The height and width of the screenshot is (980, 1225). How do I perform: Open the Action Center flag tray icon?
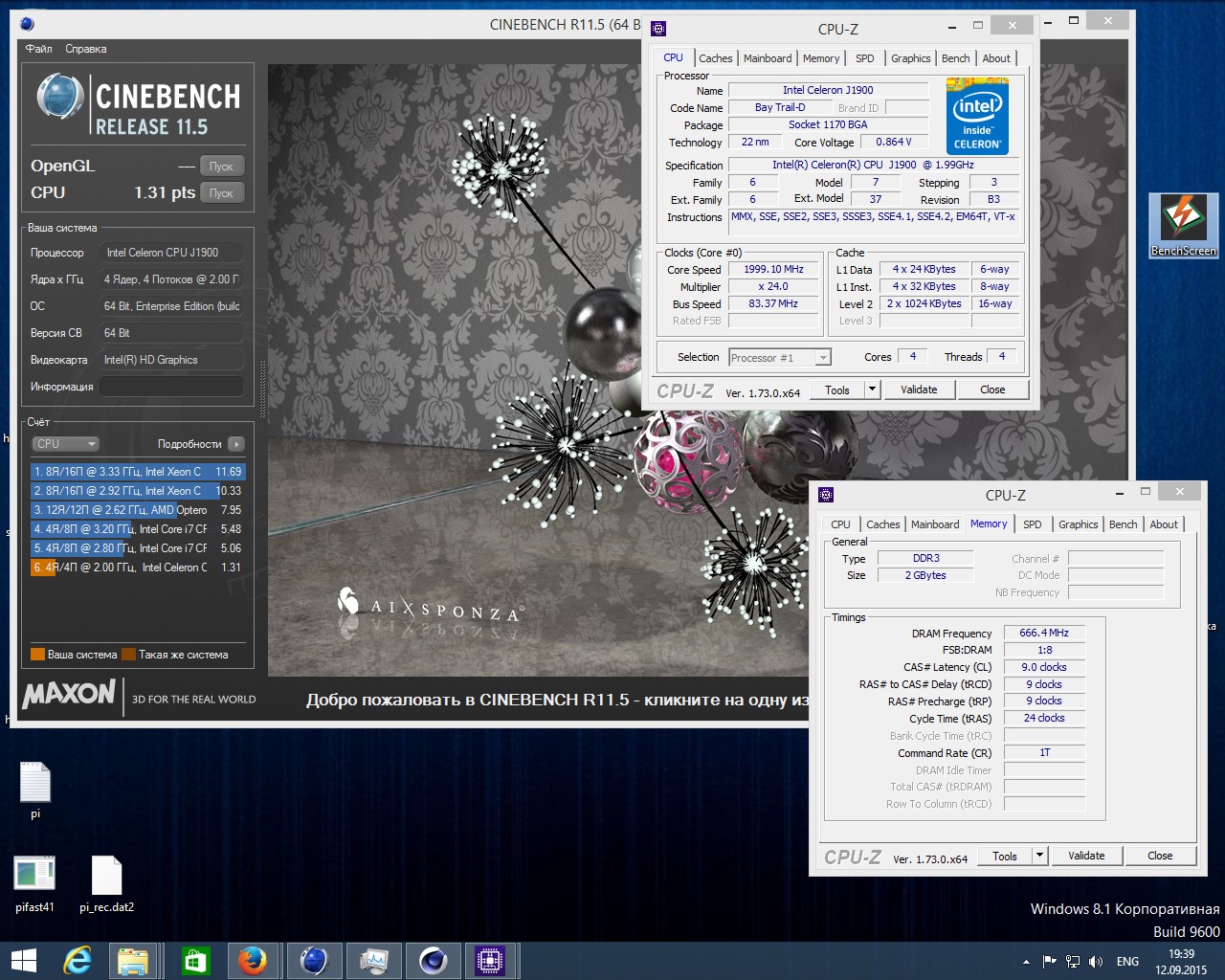(1050, 961)
